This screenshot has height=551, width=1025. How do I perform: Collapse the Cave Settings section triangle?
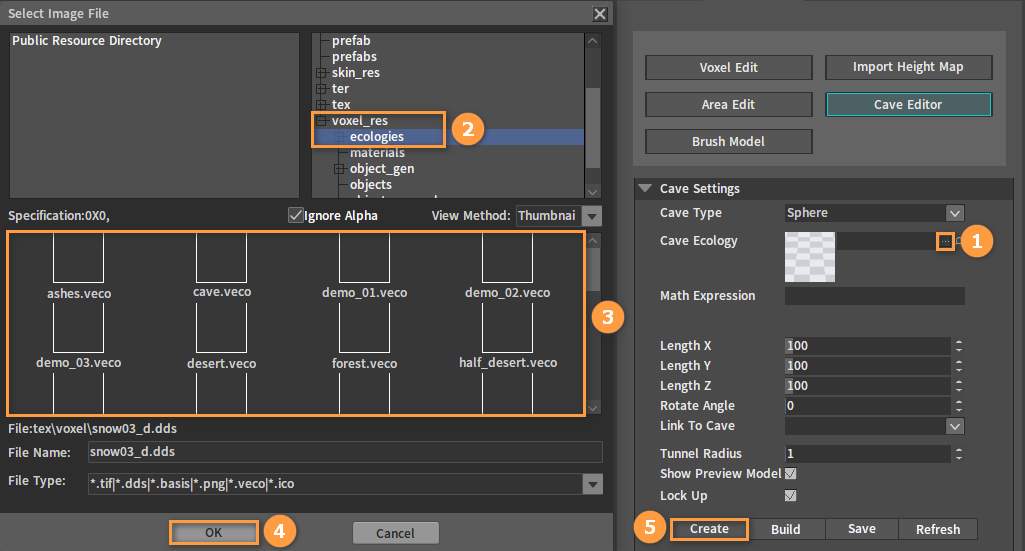pyautogui.click(x=645, y=188)
